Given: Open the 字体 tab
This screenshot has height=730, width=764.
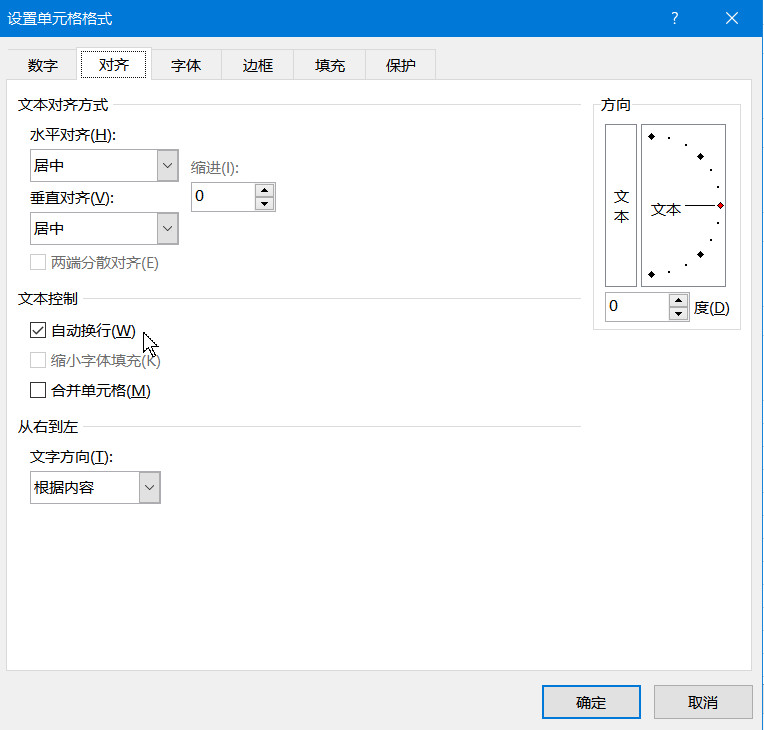Looking at the screenshot, I should [x=186, y=65].
